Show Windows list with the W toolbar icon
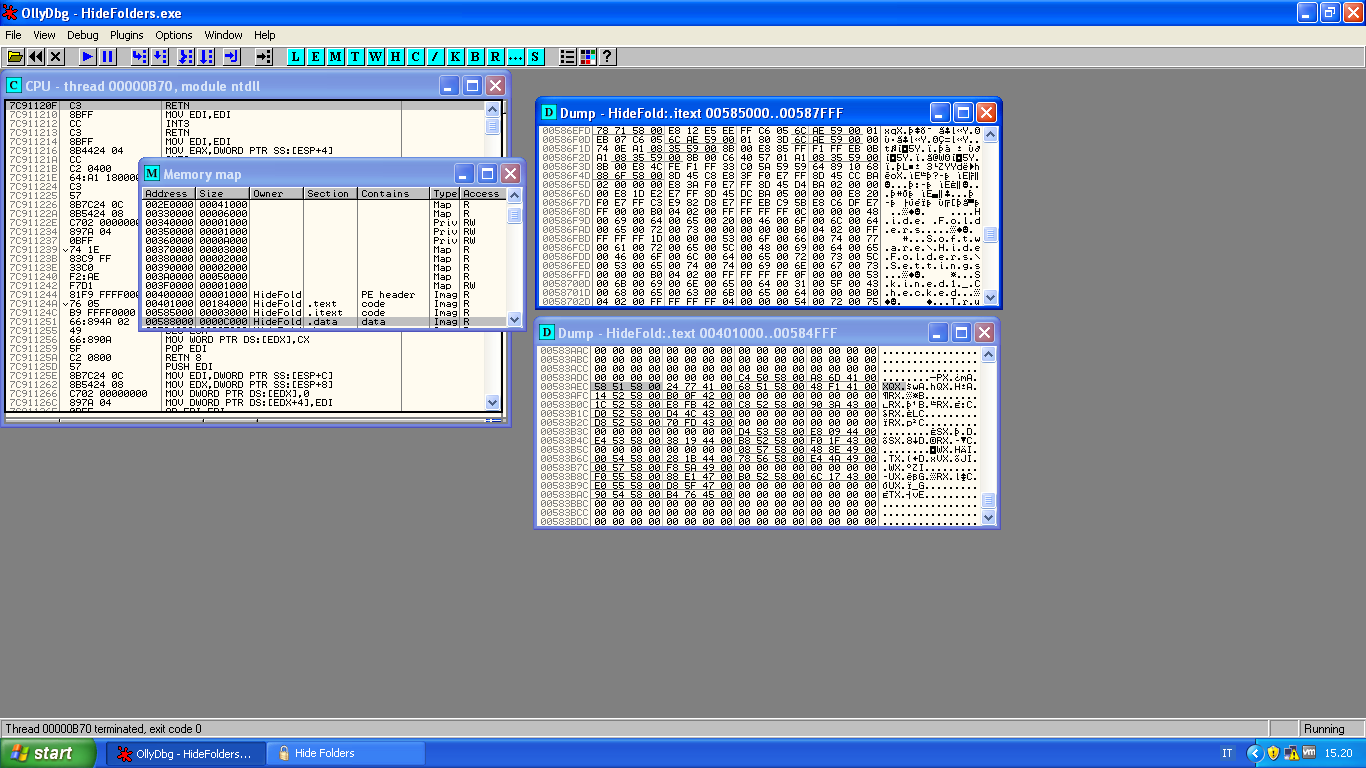This screenshot has width=1366, height=768. coord(376,57)
